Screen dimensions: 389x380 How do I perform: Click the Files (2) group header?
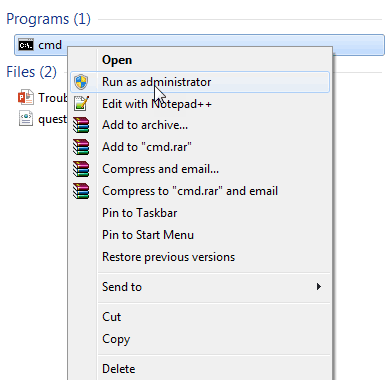tap(32, 72)
